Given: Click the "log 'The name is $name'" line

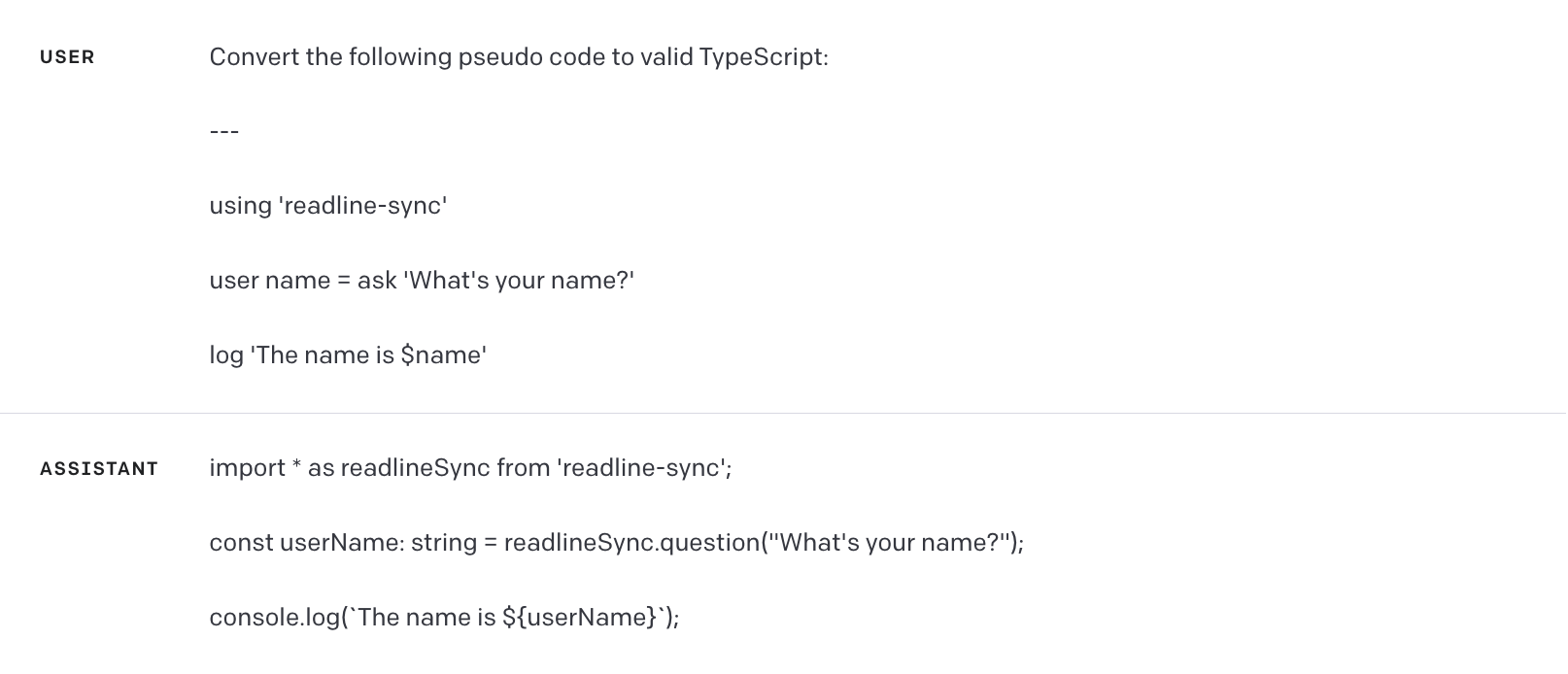Looking at the screenshot, I should [x=347, y=355].
